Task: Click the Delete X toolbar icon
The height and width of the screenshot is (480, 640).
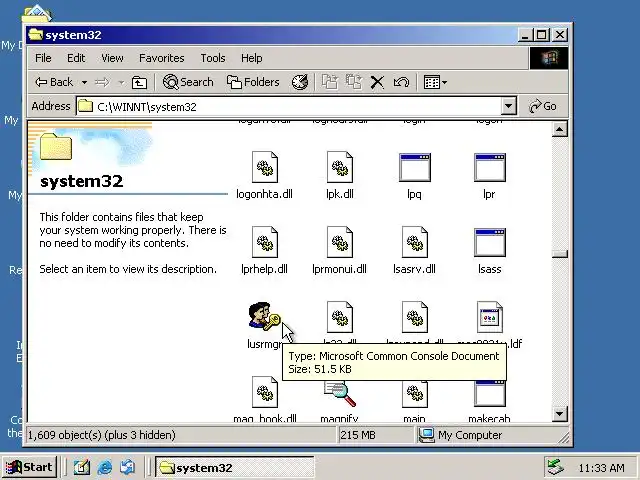Action: pyautogui.click(x=377, y=82)
